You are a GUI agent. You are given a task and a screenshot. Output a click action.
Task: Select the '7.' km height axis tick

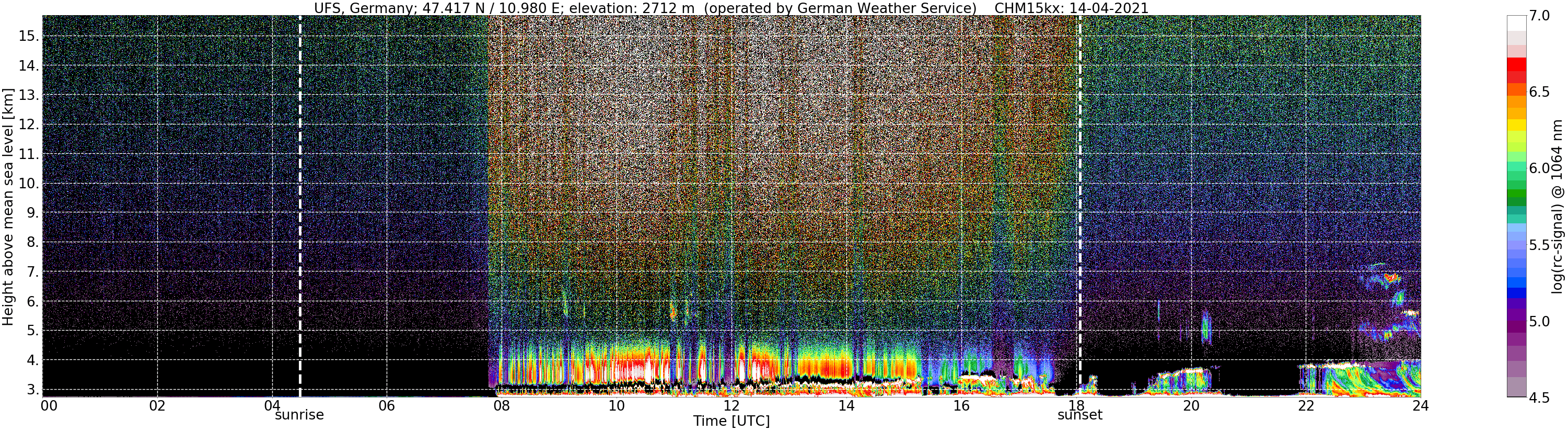(32, 272)
